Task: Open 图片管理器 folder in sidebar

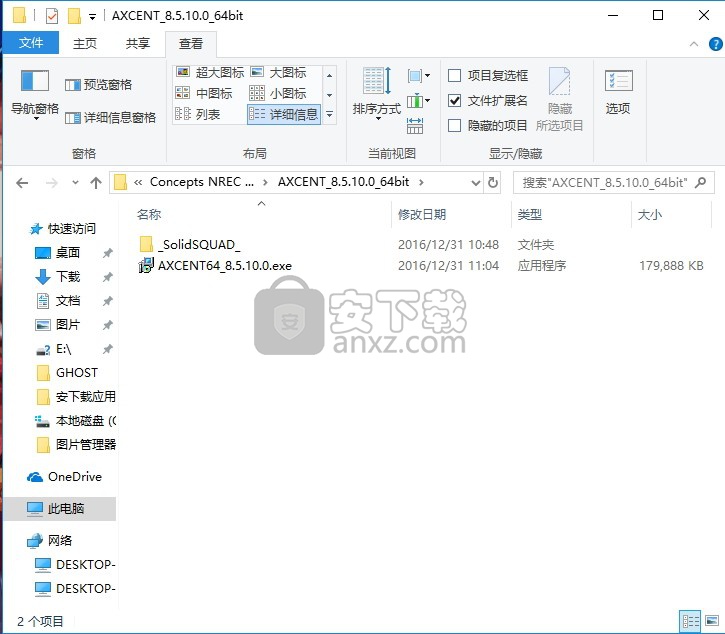Action: tap(76, 445)
